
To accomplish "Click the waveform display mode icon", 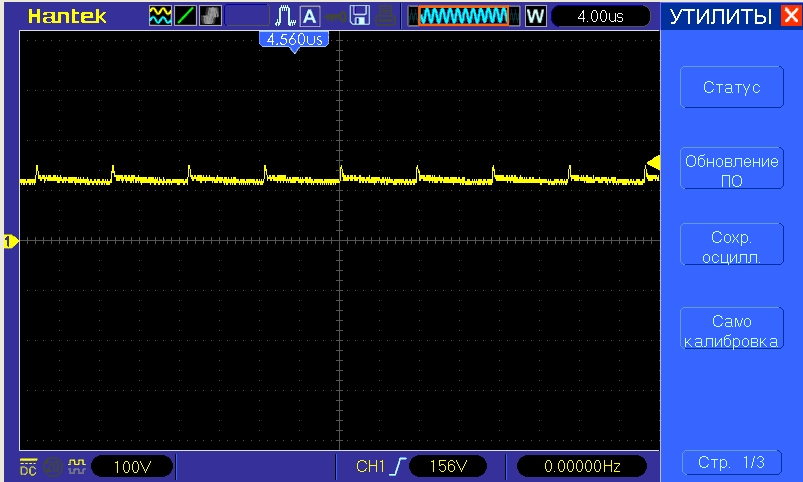I will pos(160,16).
